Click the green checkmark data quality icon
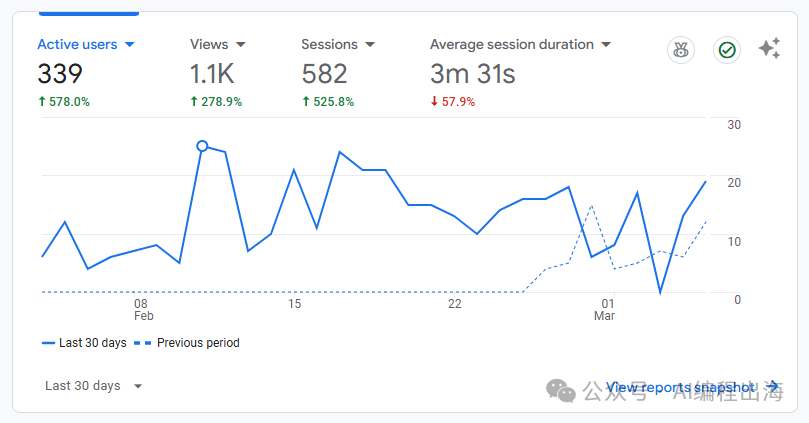This screenshot has height=423, width=809. pyautogui.click(x=727, y=49)
